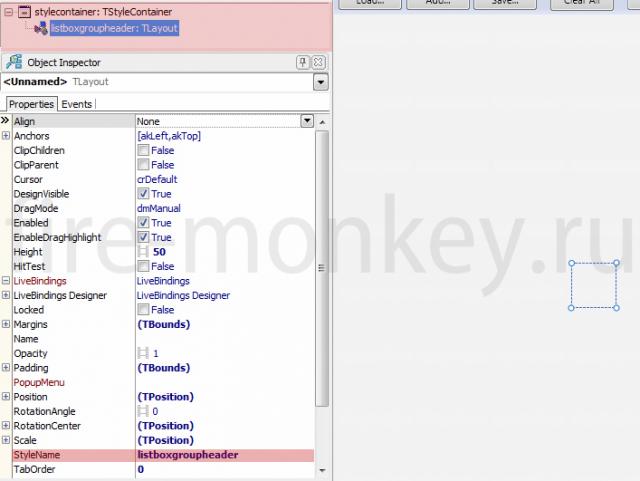640x481 pixels.
Task: Toggle the Locked checkbox
Action: (x=143, y=310)
